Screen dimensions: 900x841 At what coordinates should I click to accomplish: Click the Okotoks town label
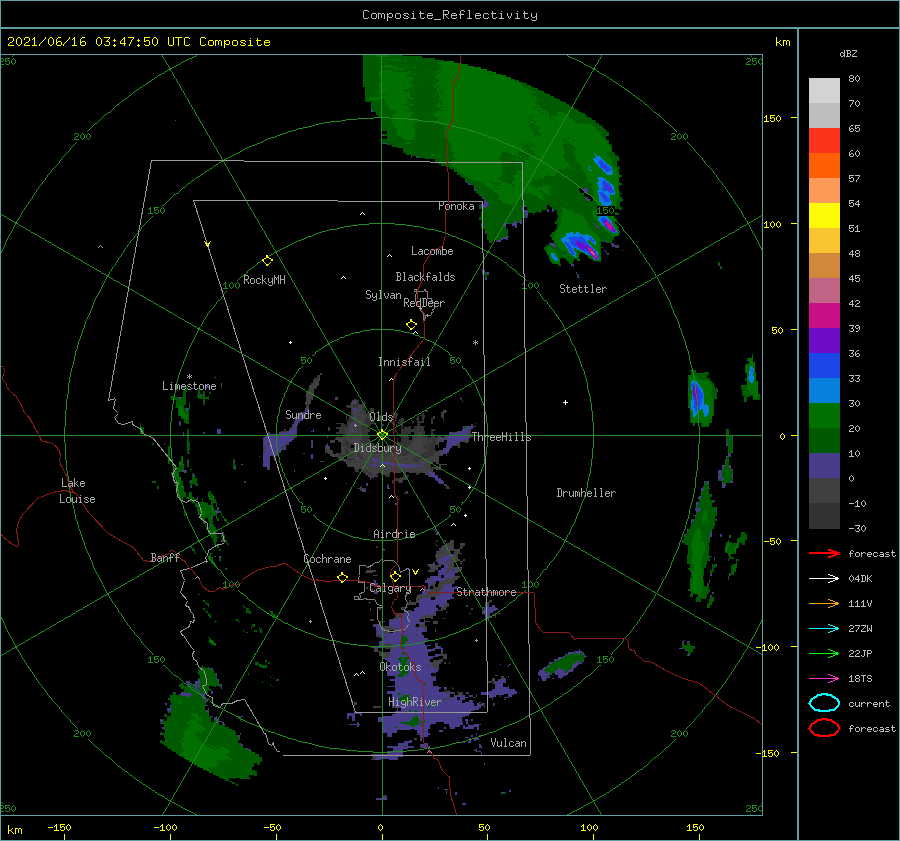(400, 667)
